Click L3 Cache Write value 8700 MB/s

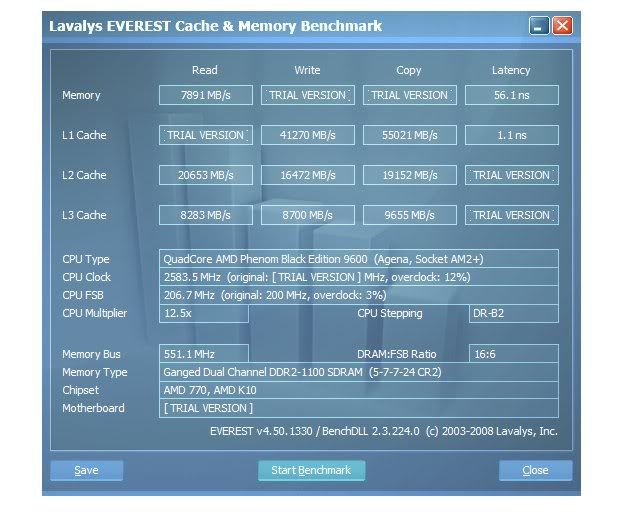pyautogui.click(x=308, y=215)
